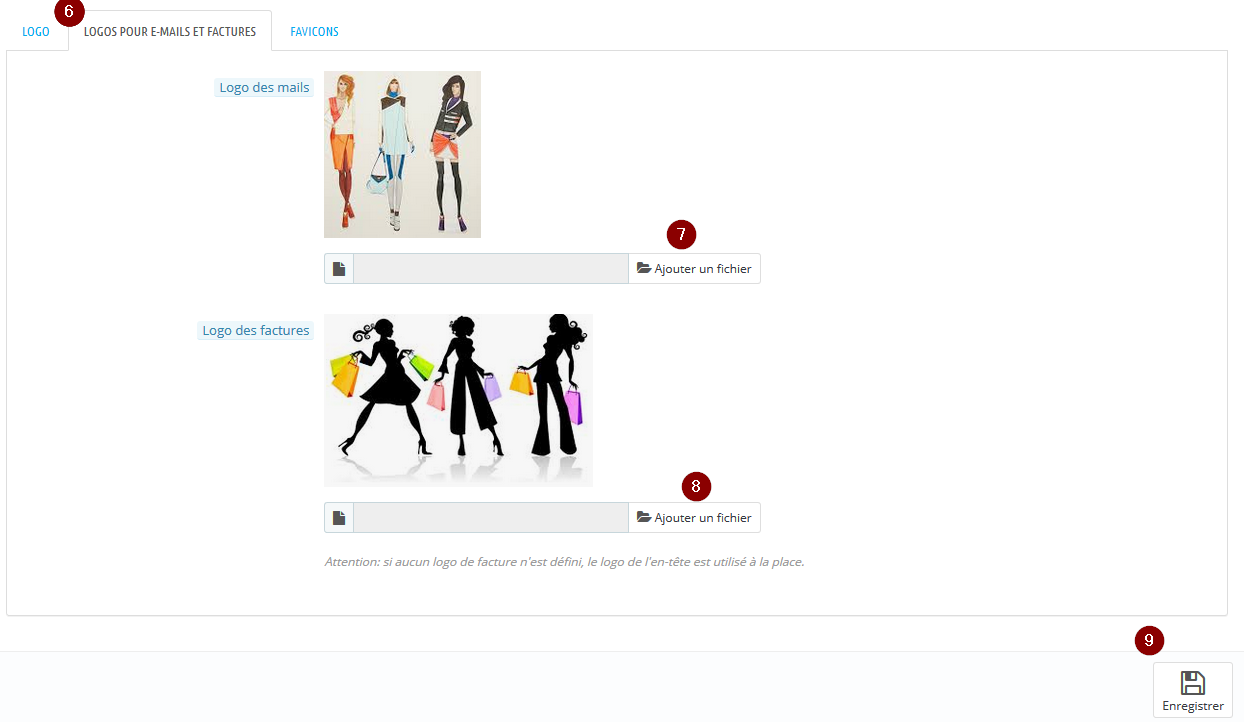1244x722 pixels.
Task: Click Ajouter un fichier for Logo des factures
Action: pyautogui.click(x=694, y=517)
